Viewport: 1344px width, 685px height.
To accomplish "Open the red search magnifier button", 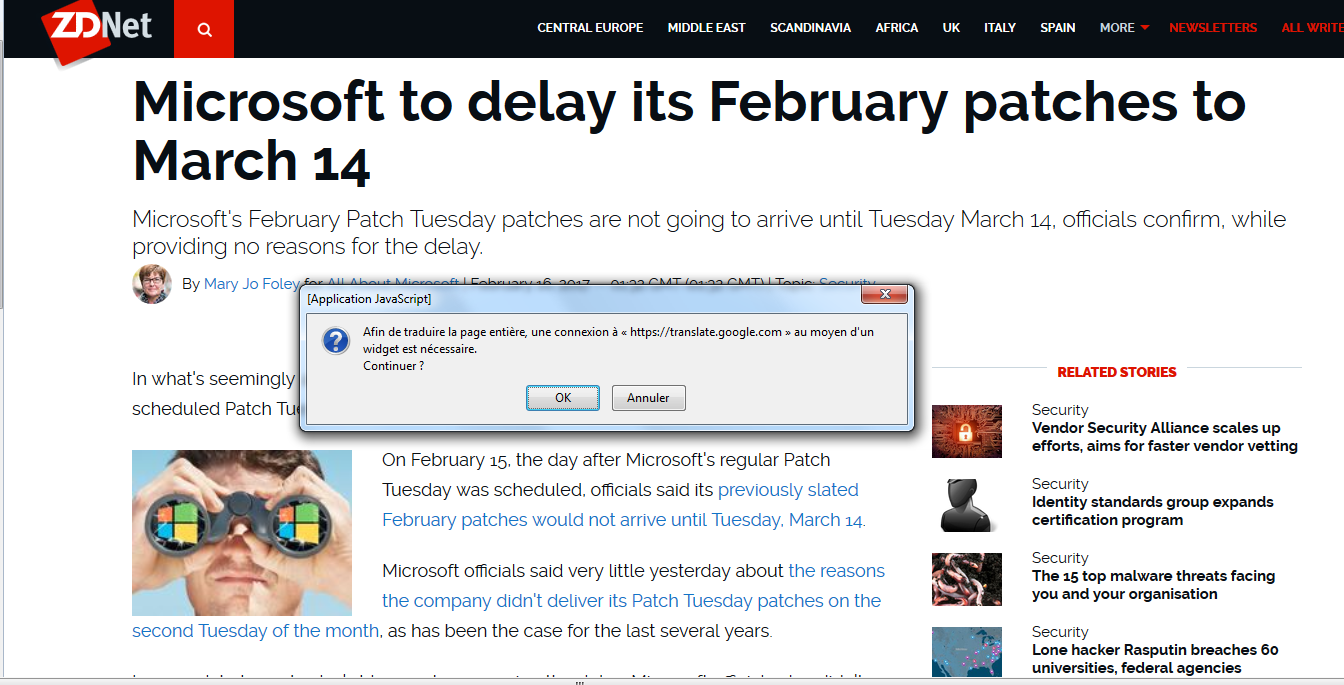I will tap(204, 29).
